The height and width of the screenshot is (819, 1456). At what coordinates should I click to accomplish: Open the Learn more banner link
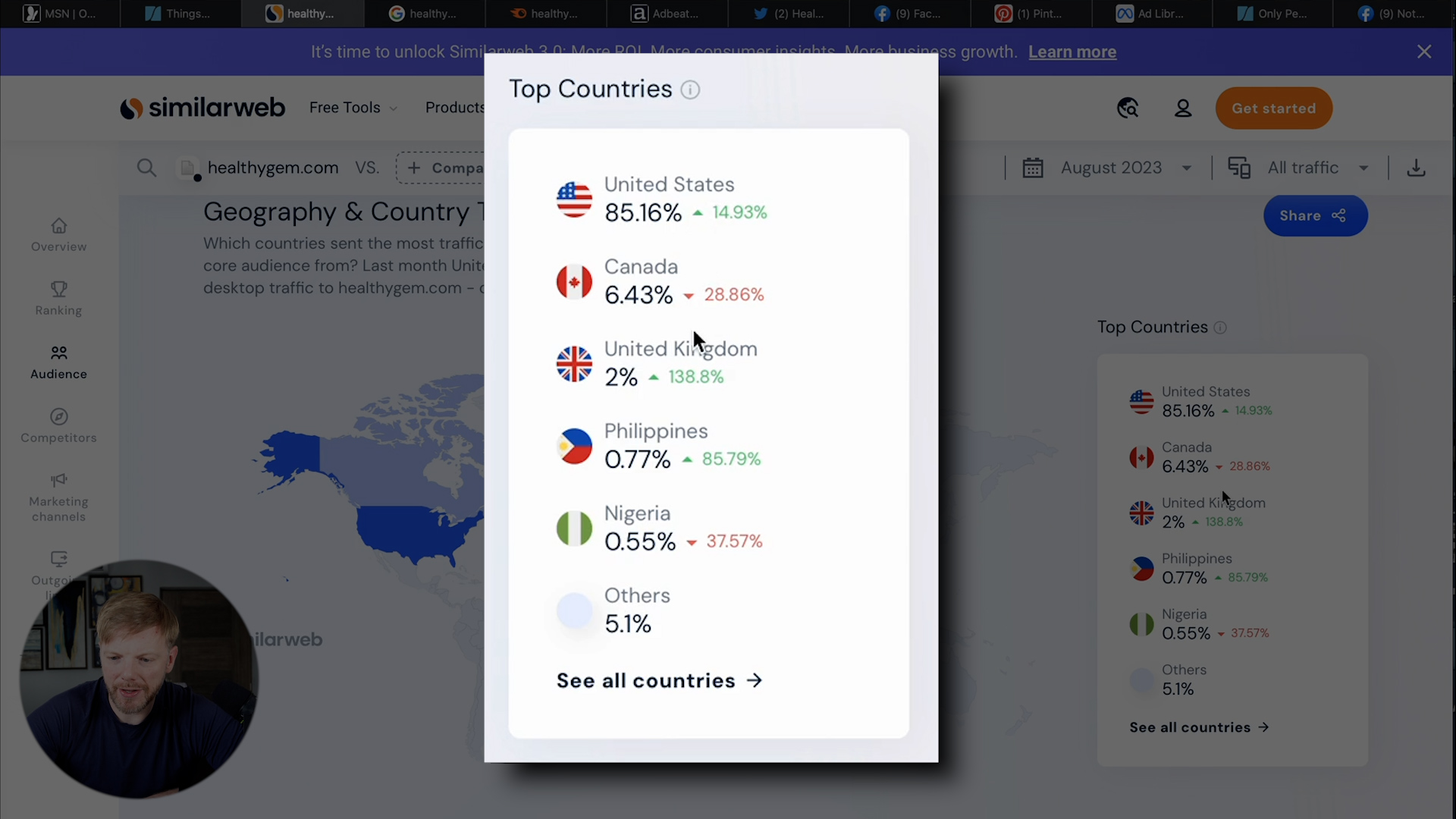tap(1072, 52)
